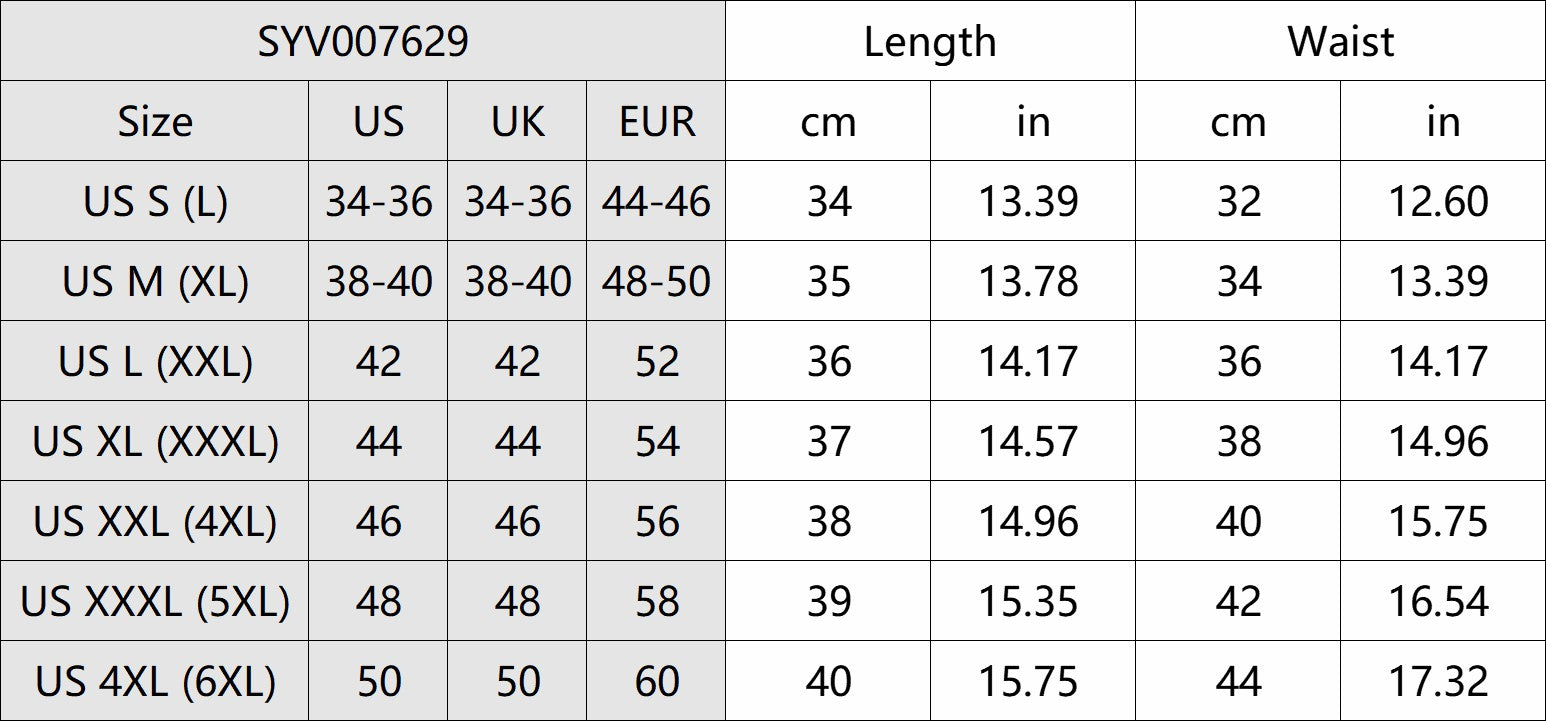Image resolution: width=1546 pixels, height=721 pixels.
Task: Select the US M (XL) row label
Action: [x=155, y=282]
